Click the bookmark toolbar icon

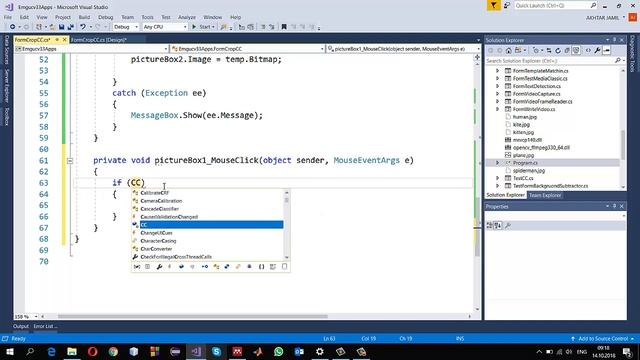[x=284, y=27]
